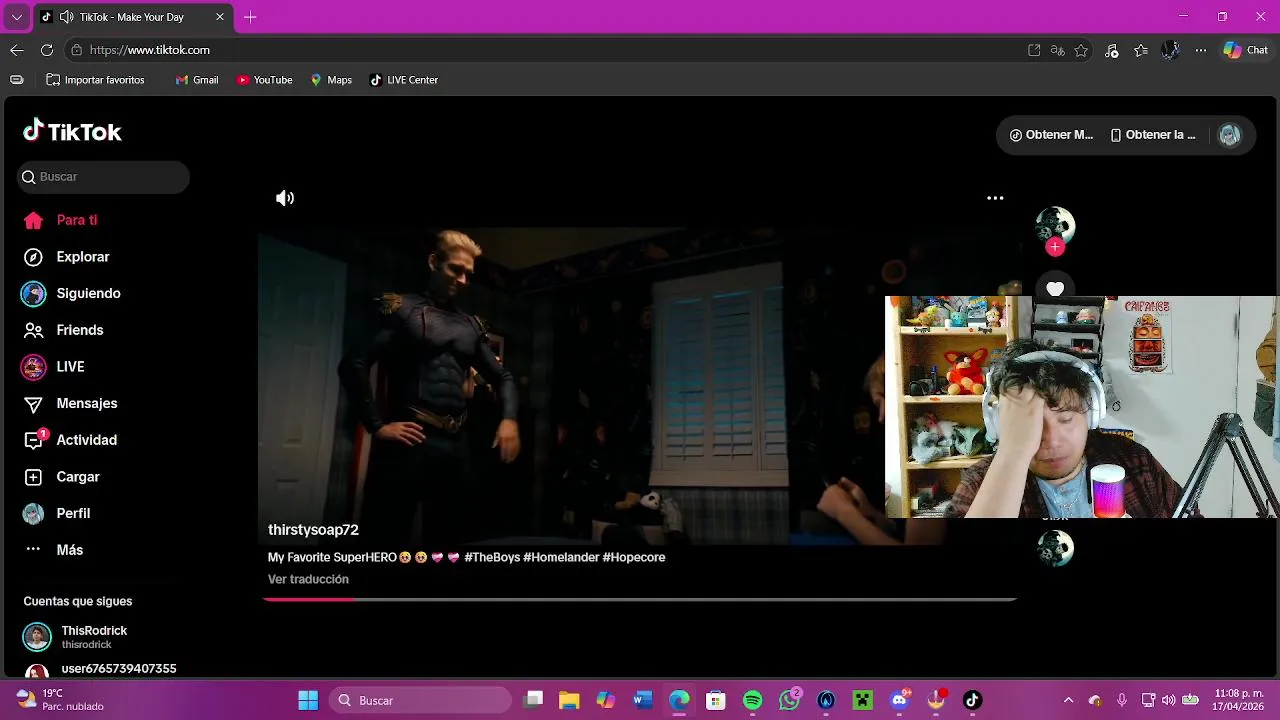Mute the video with the speaker icon

[x=285, y=198]
